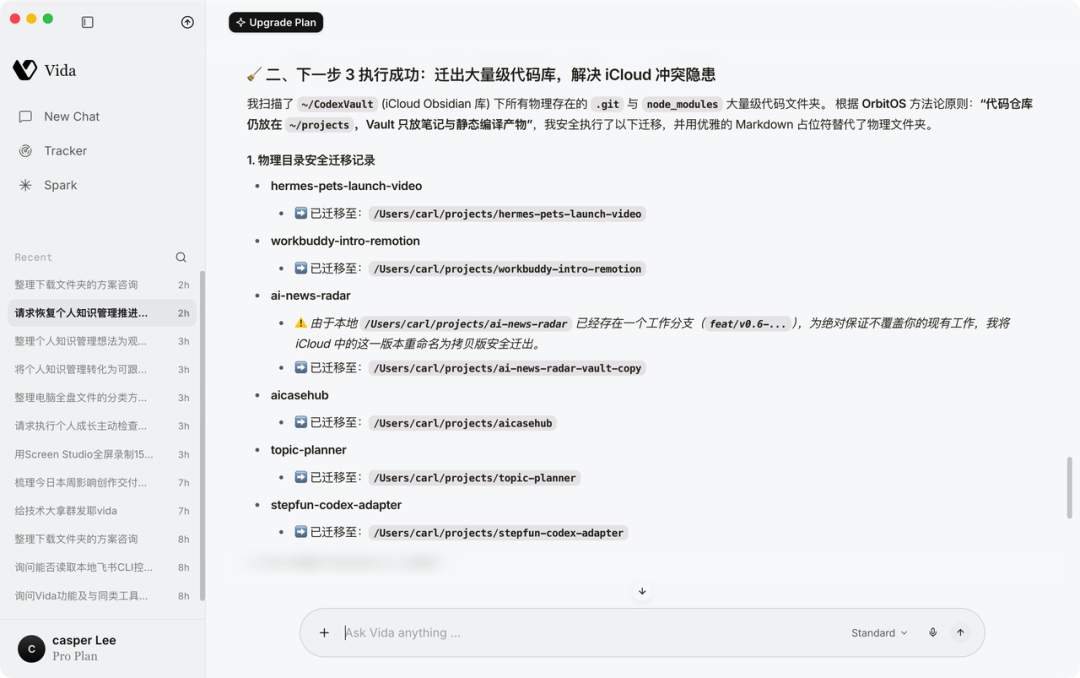1080x678 pixels.
Task: Click path /Users/carl/projects/stepfun-codex-adapter
Action: coord(498,533)
